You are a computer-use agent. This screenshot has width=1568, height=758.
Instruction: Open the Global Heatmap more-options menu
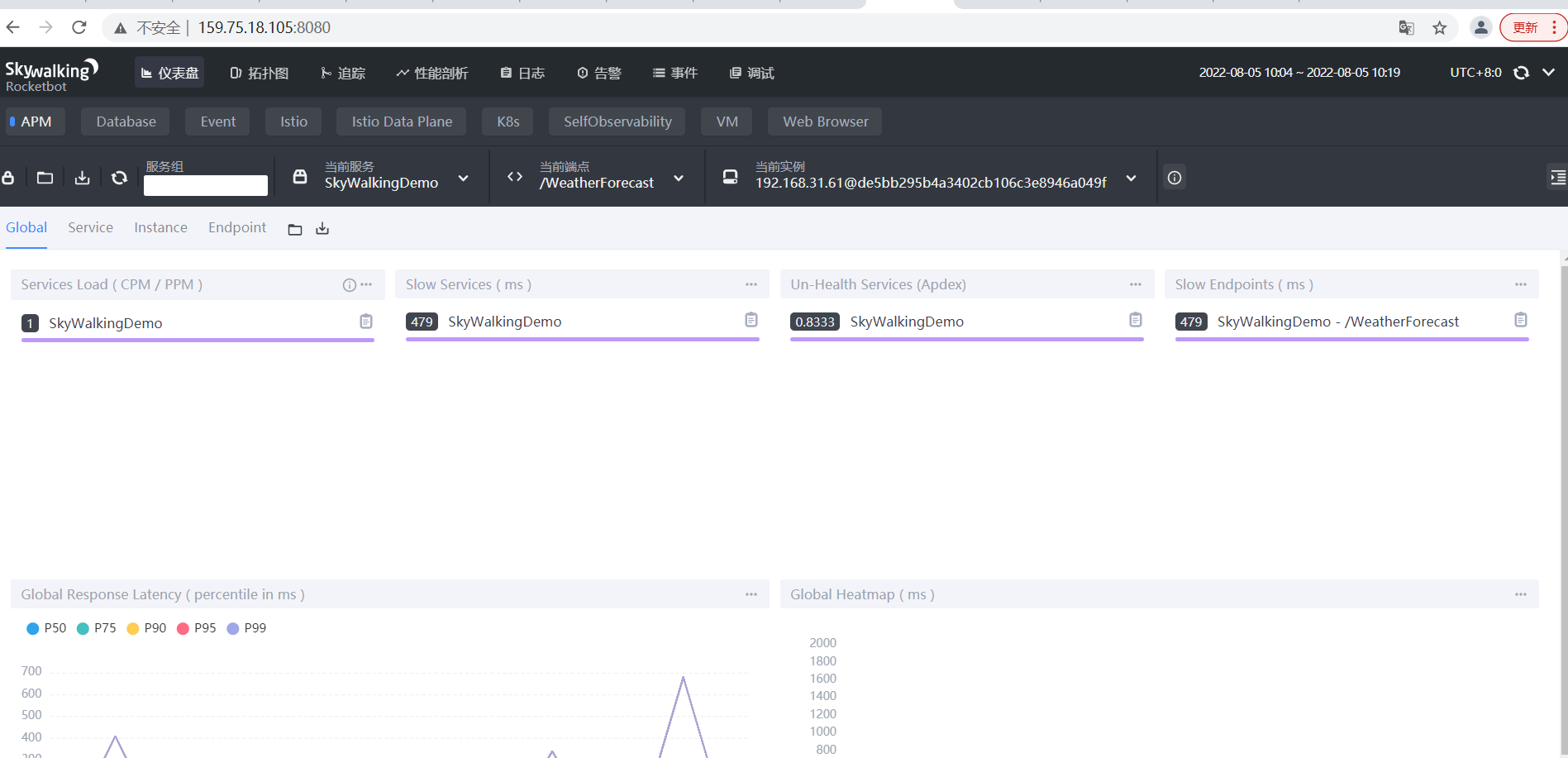click(x=1521, y=594)
